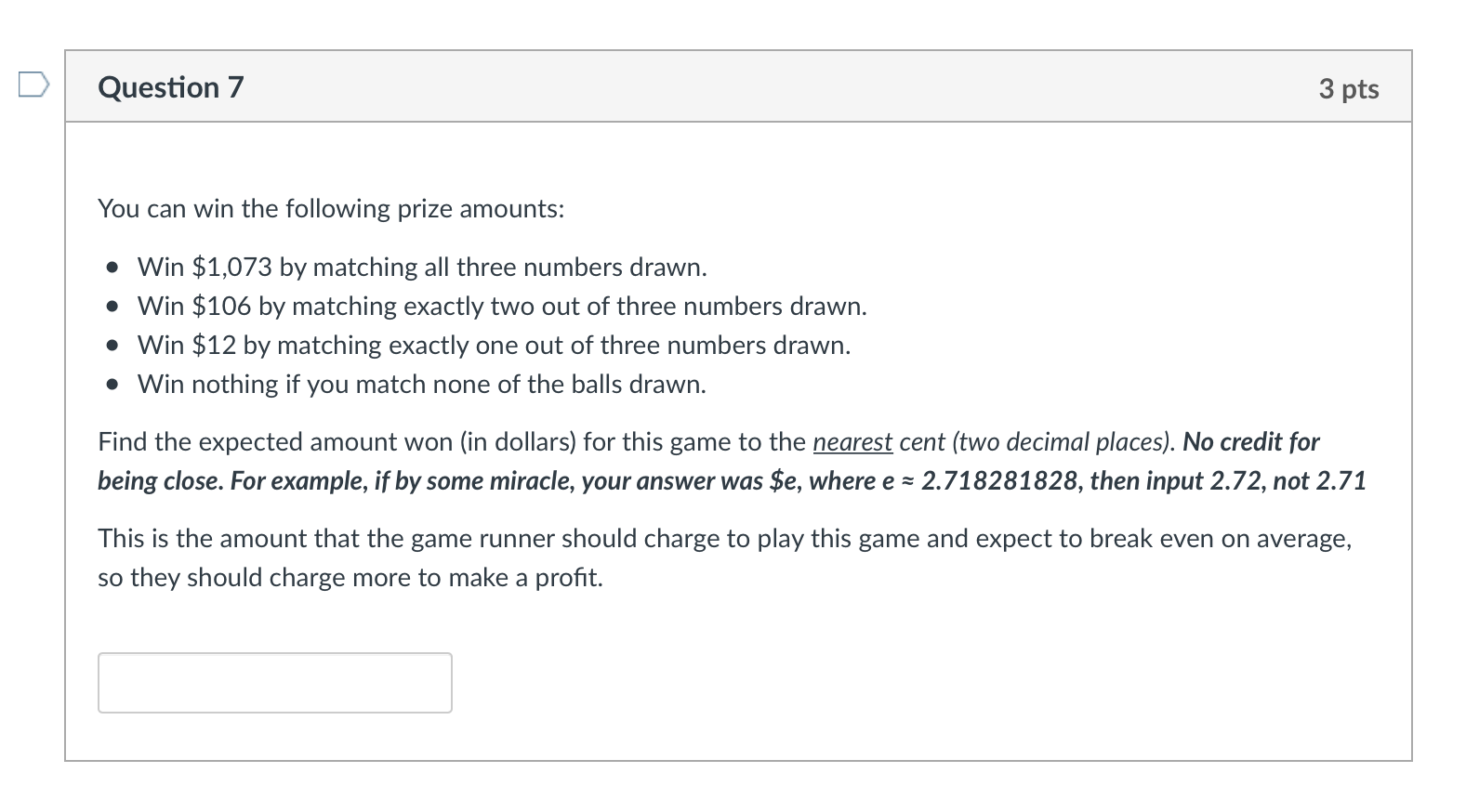Click the break even explanation text
Viewport: 1466px width, 812px height.
coord(723,557)
